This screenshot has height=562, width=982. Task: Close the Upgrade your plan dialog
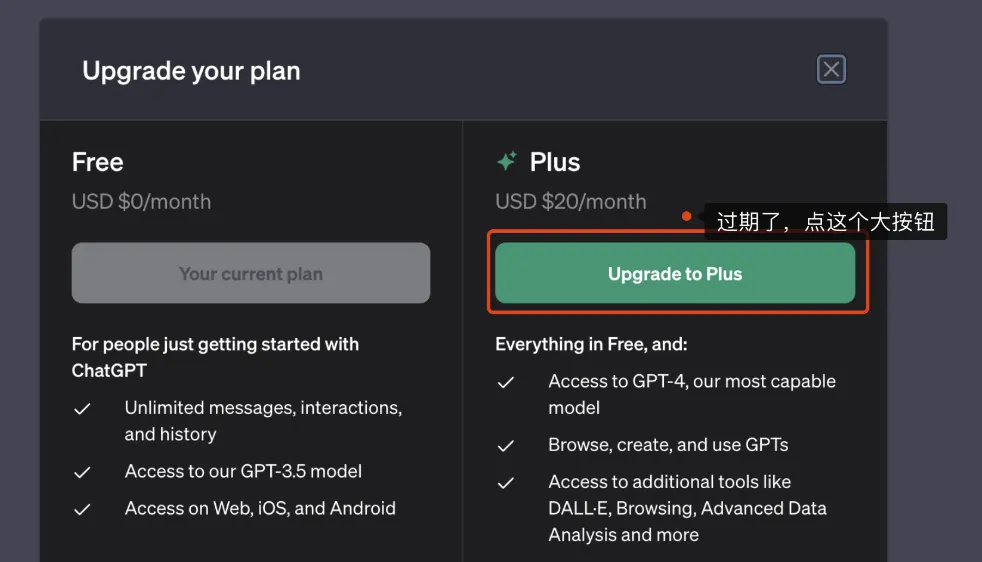coord(831,69)
